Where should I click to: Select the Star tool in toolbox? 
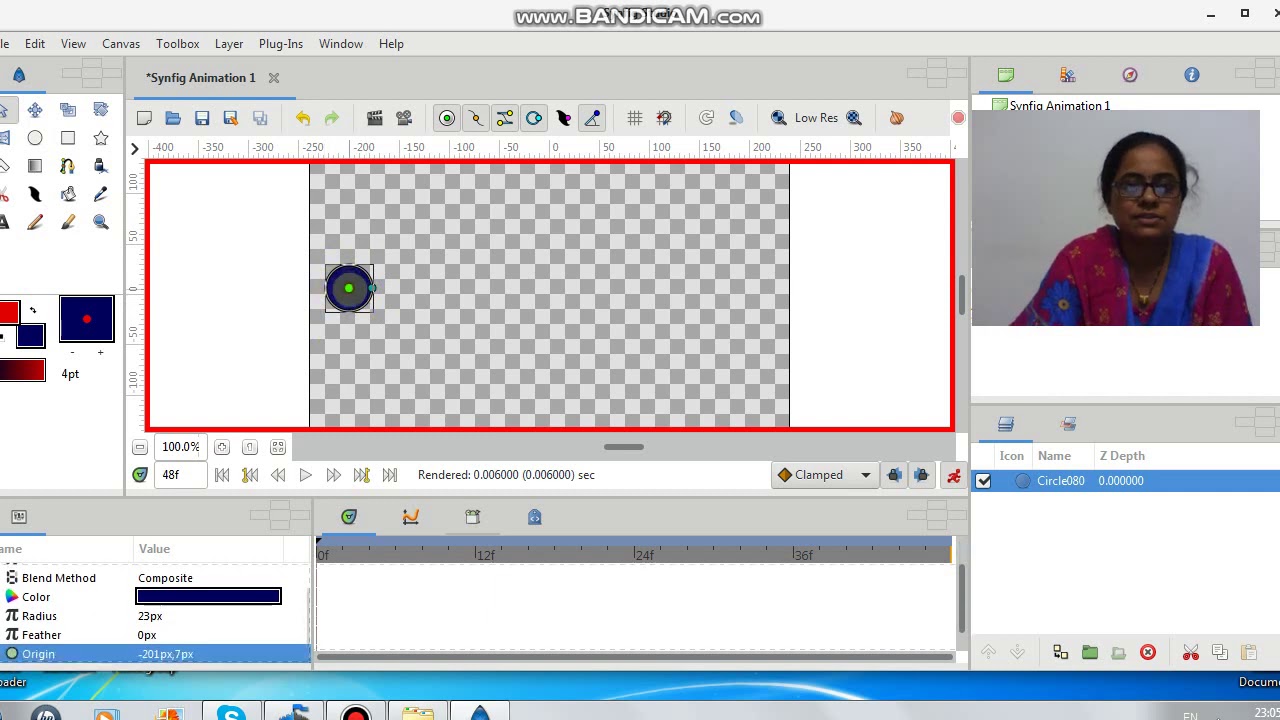[x=101, y=138]
